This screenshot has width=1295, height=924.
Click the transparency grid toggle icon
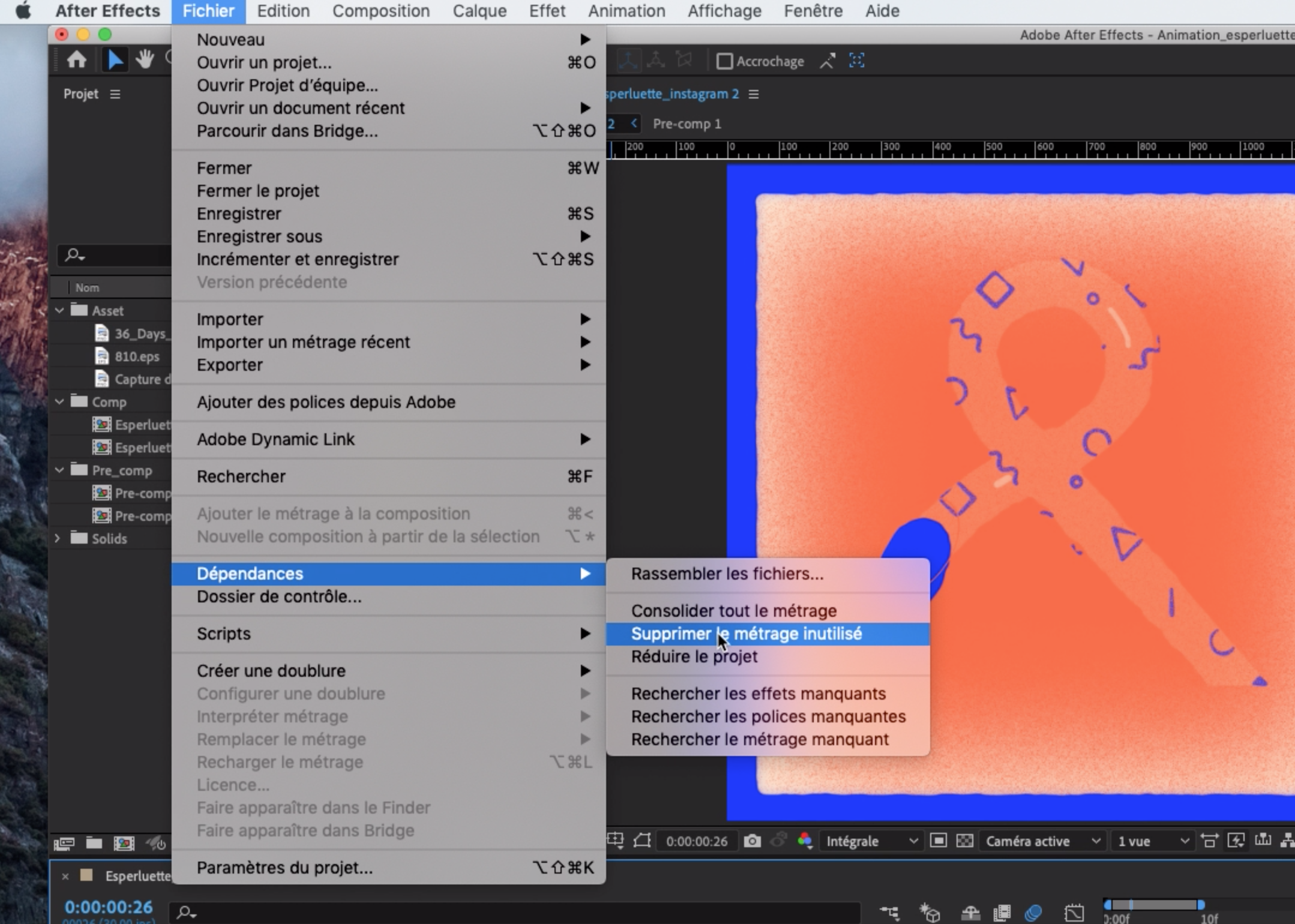coord(964,841)
